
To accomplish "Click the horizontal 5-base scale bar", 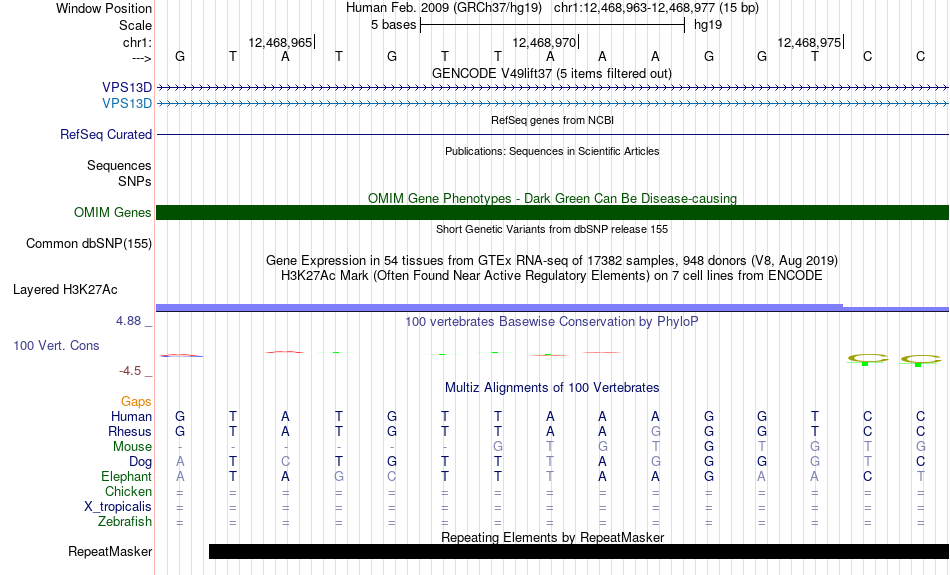I will point(553,25).
